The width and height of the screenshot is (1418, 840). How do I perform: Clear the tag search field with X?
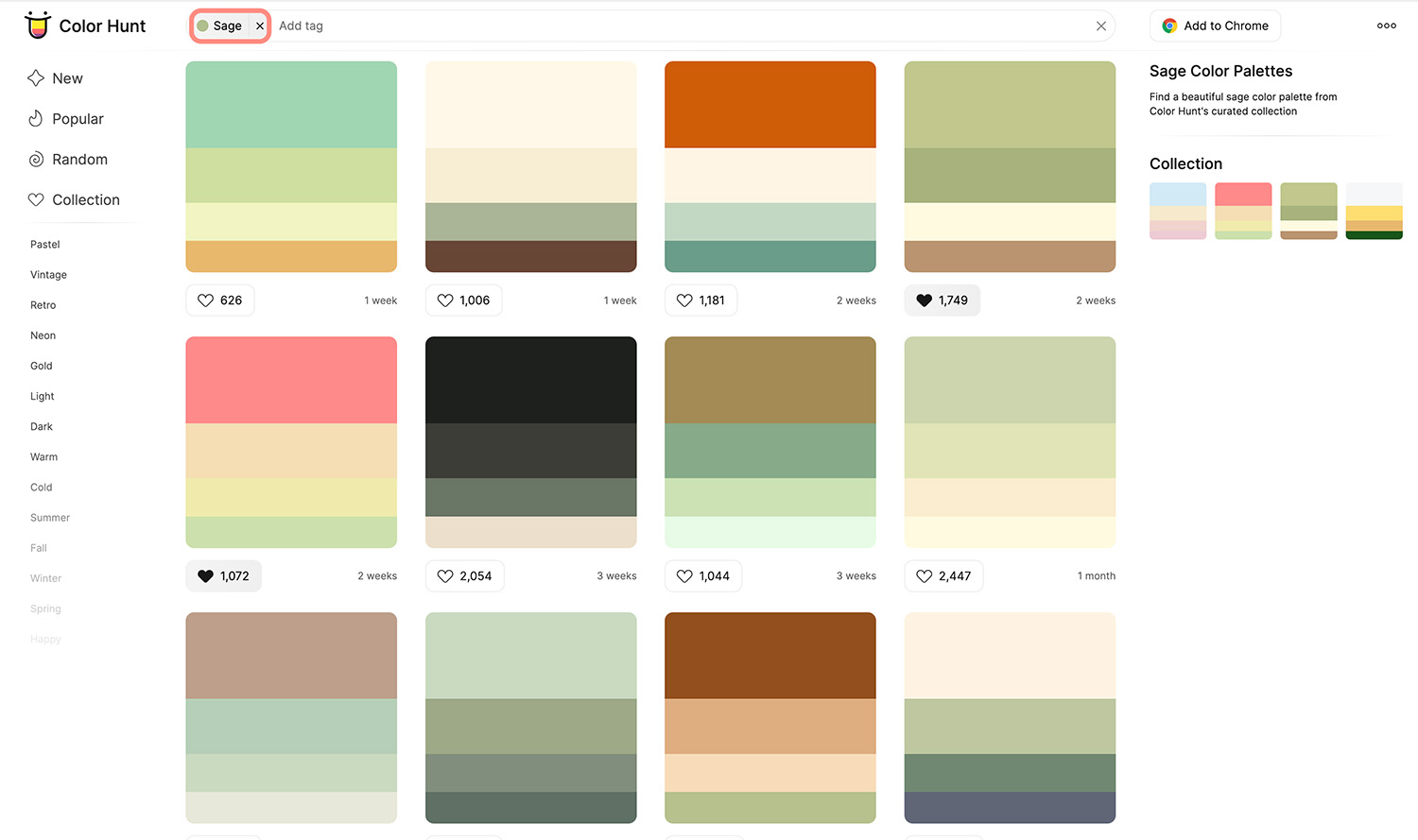point(1101,26)
